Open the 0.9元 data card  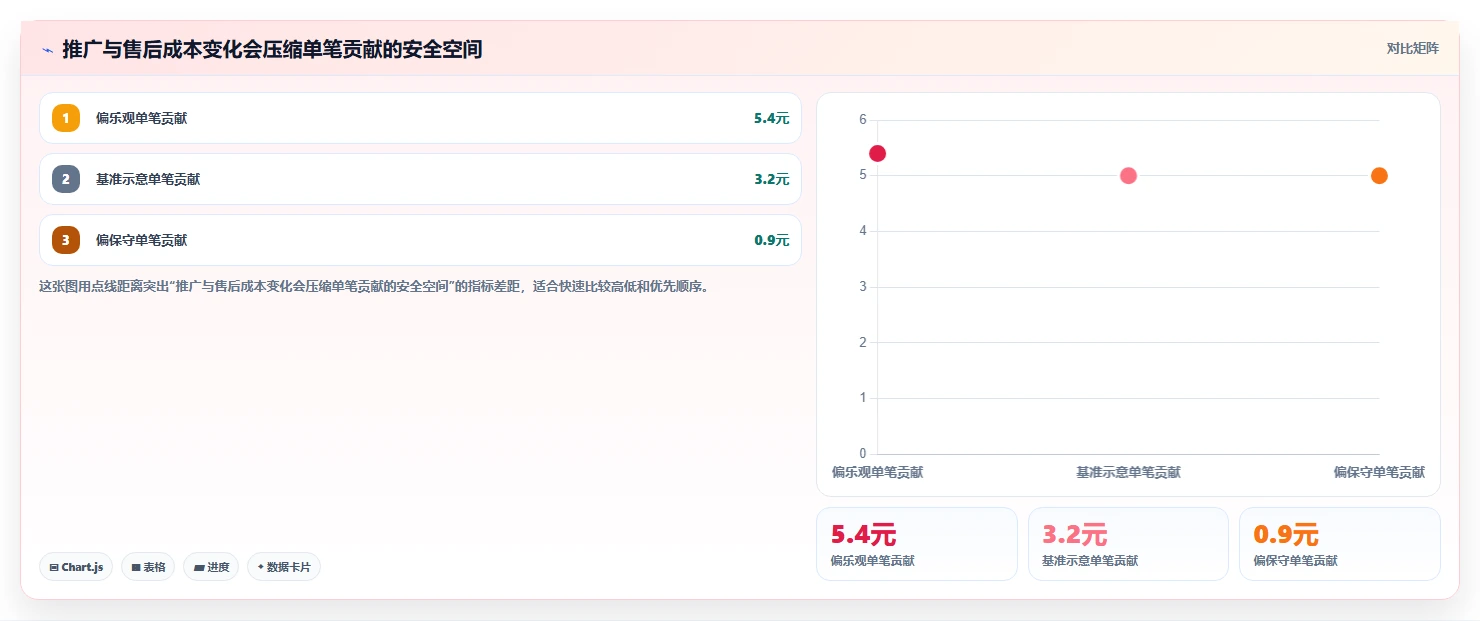coord(1340,544)
